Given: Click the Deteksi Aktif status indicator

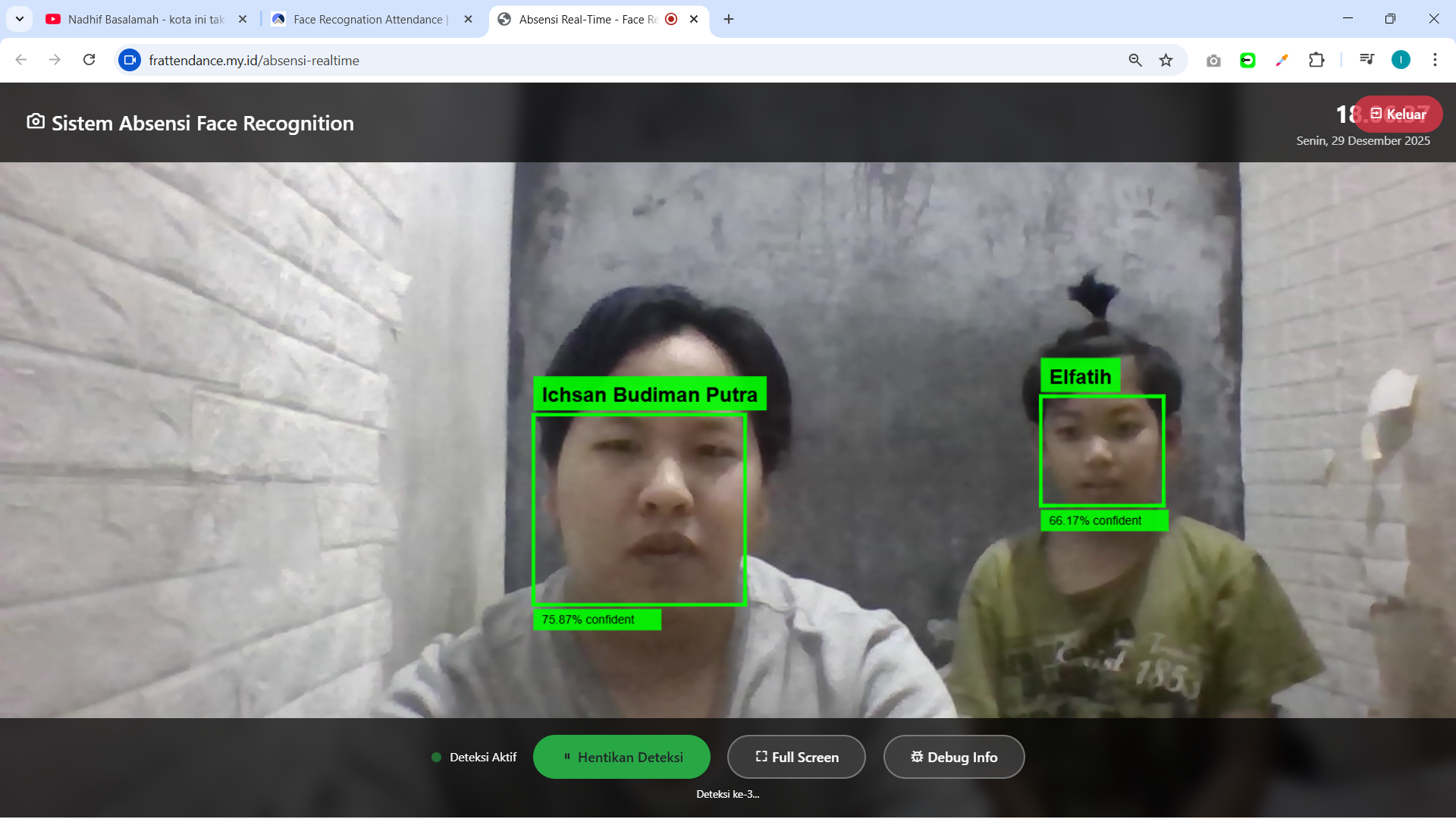Looking at the screenshot, I should click(474, 757).
